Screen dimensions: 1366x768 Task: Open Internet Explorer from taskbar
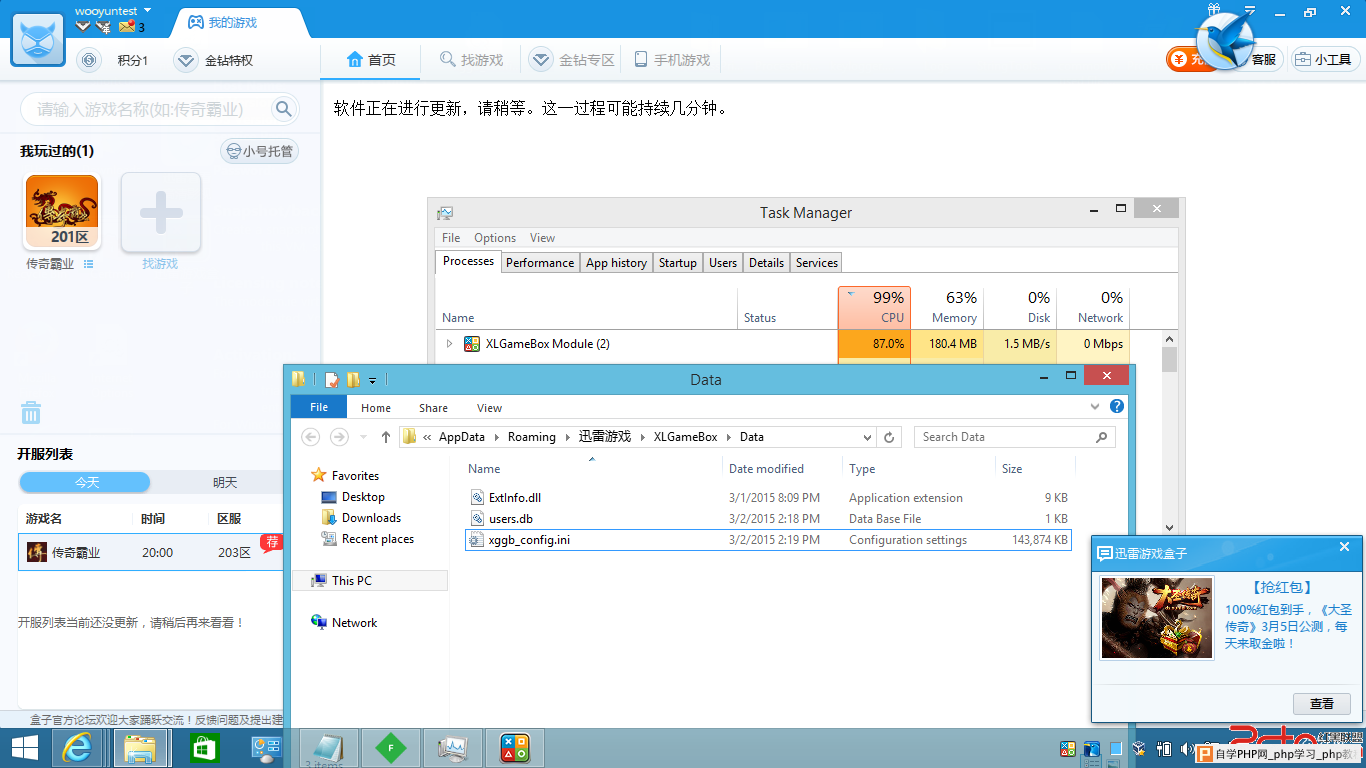tap(78, 748)
